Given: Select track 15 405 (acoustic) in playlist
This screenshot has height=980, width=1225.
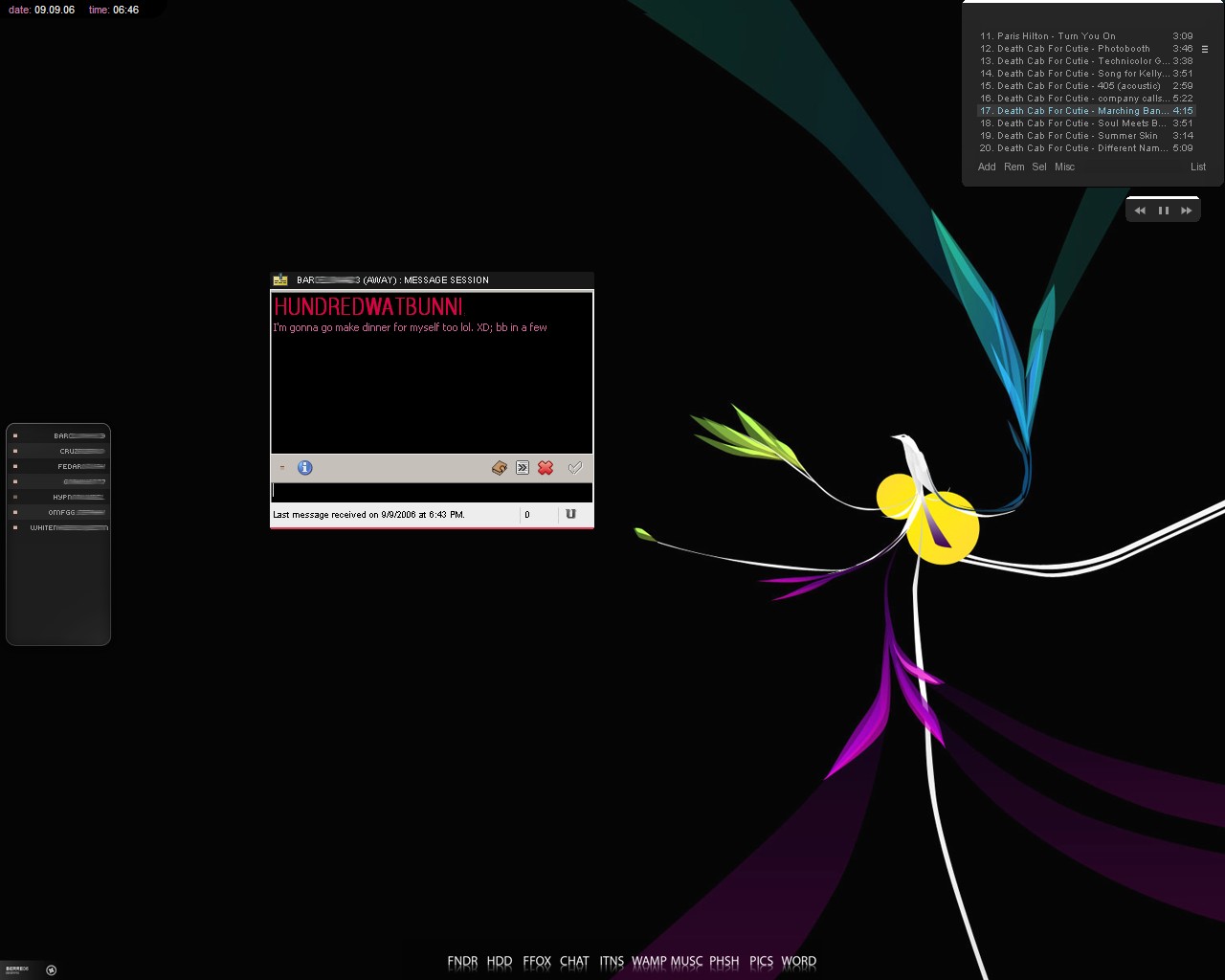Looking at the screenshot, I should (x=1086, y=86).
